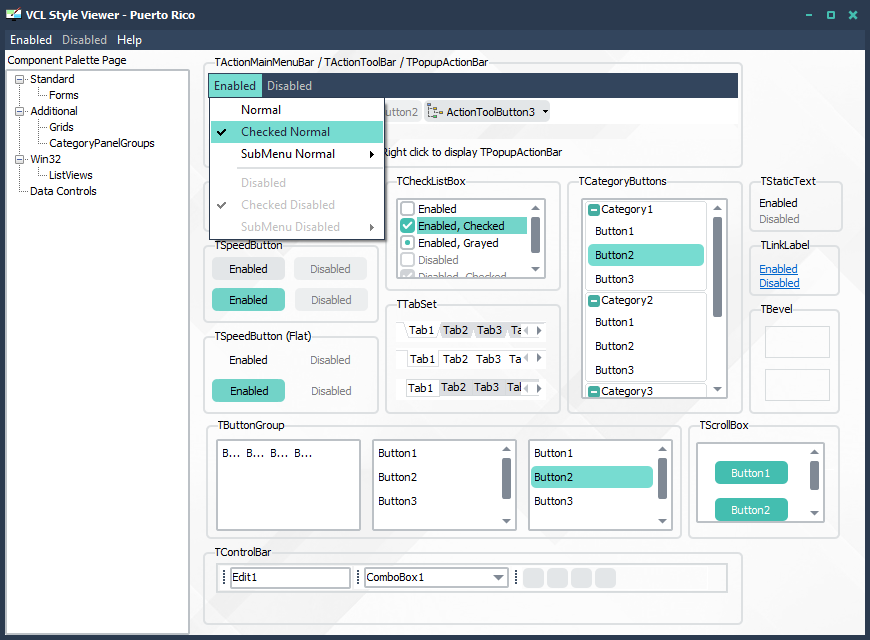This screenshot has width=870, height=640.
Task: Click the grey Enabled TSpeedButton
Action: (249, 269)
